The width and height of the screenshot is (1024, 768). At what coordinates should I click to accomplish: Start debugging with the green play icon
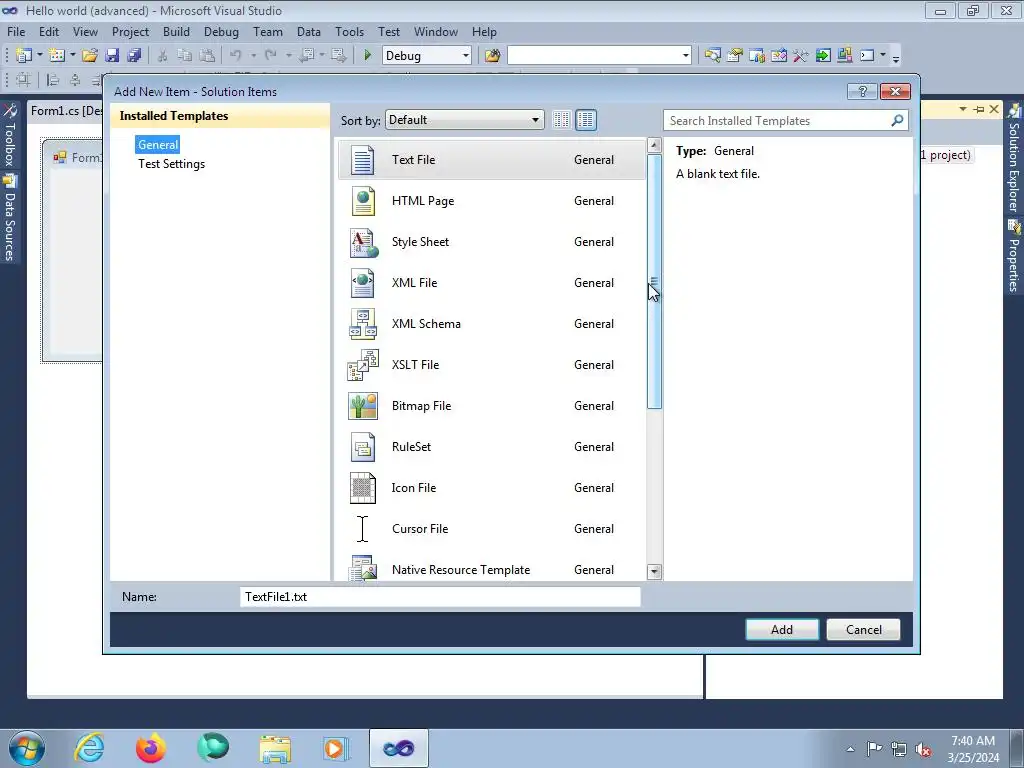(367, 56)
